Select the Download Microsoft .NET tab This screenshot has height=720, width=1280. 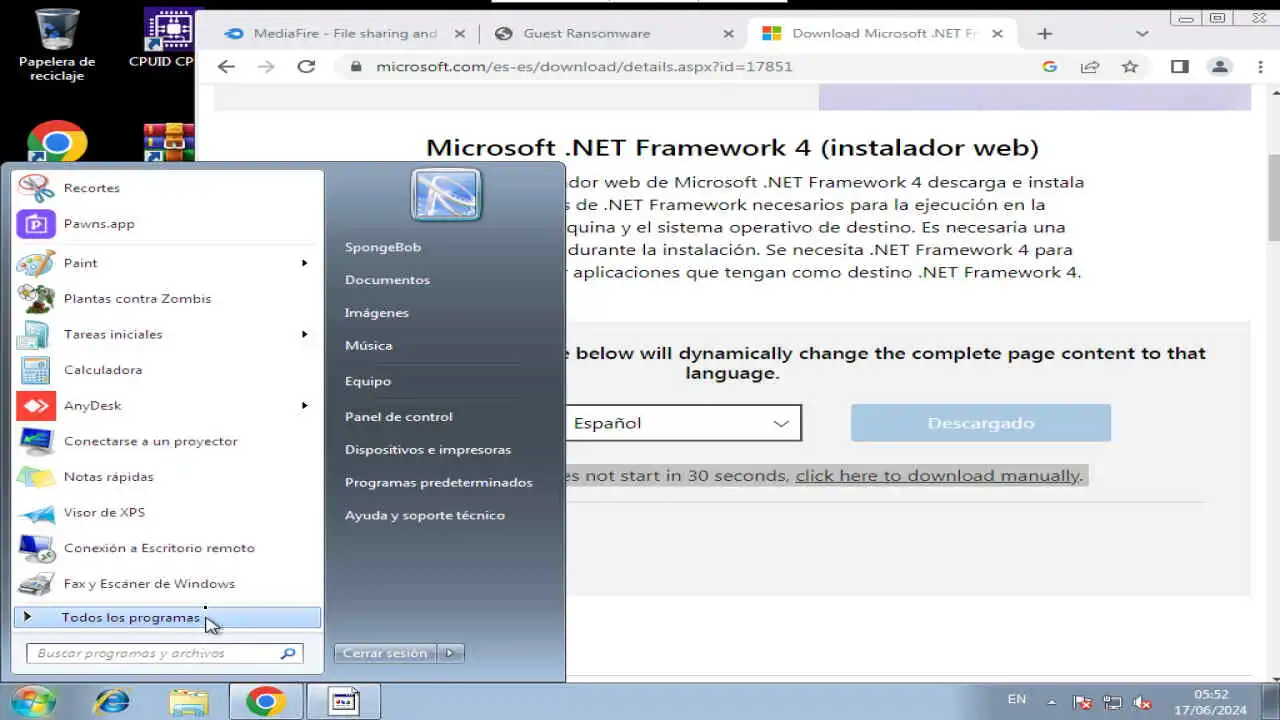point(880,33)
